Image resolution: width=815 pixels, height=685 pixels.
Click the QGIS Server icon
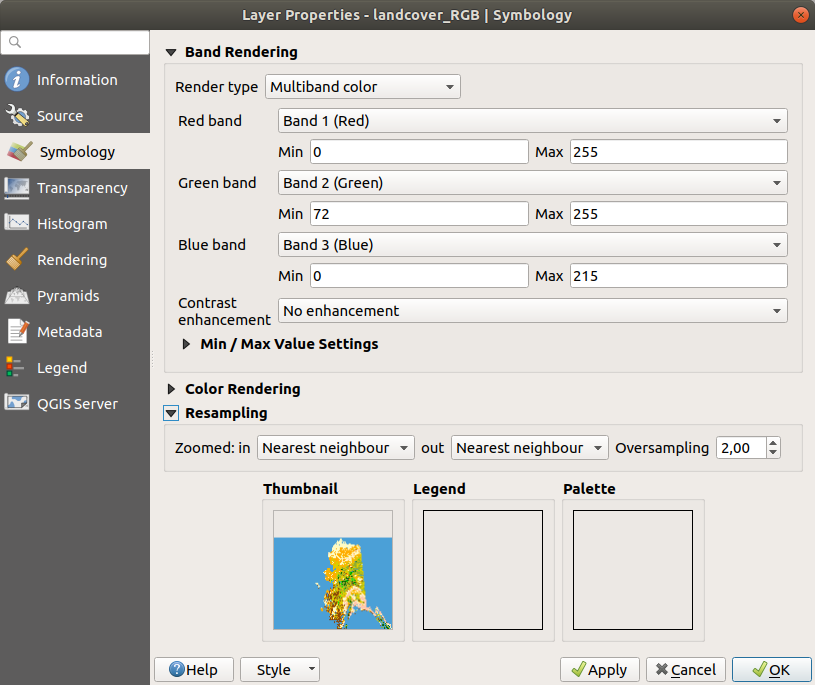point(17,404)
